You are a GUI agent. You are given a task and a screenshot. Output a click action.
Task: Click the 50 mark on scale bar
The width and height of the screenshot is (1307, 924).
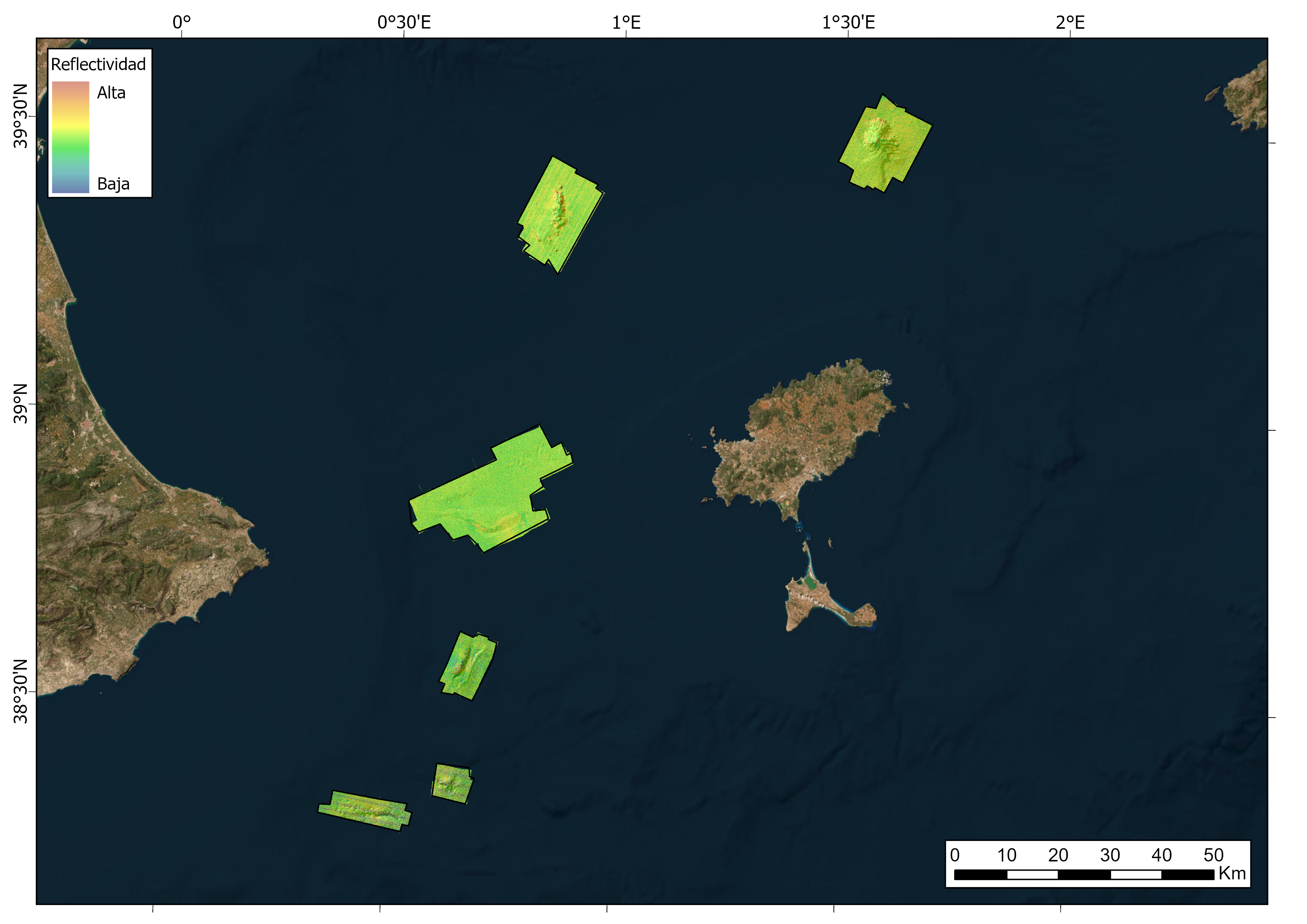(1213, 855)
